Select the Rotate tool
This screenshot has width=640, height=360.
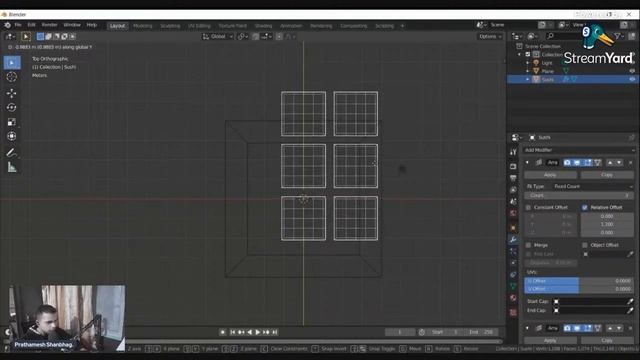coord(11,107)
